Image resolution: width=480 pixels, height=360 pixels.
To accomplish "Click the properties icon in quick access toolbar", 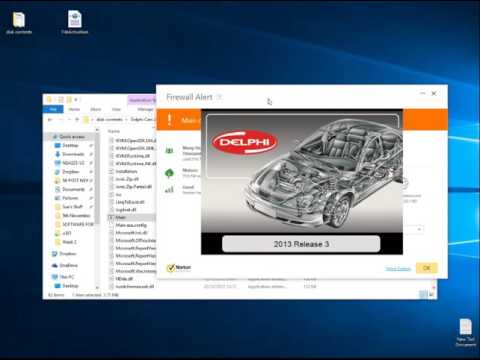I will pyautogui.click(x=61, y=99).
